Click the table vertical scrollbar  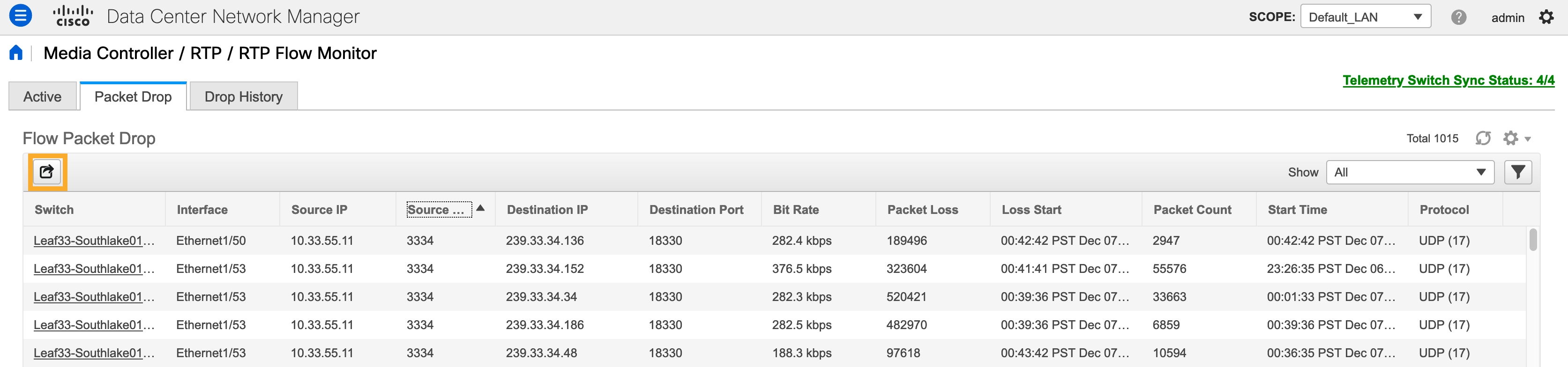tap(1533, 239)
